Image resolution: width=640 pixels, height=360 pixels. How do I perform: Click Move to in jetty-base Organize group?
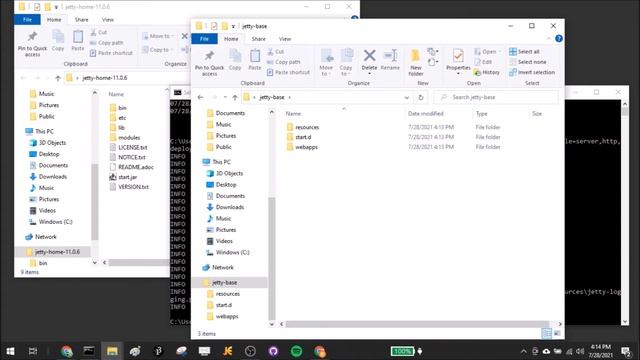pos(326,62)
